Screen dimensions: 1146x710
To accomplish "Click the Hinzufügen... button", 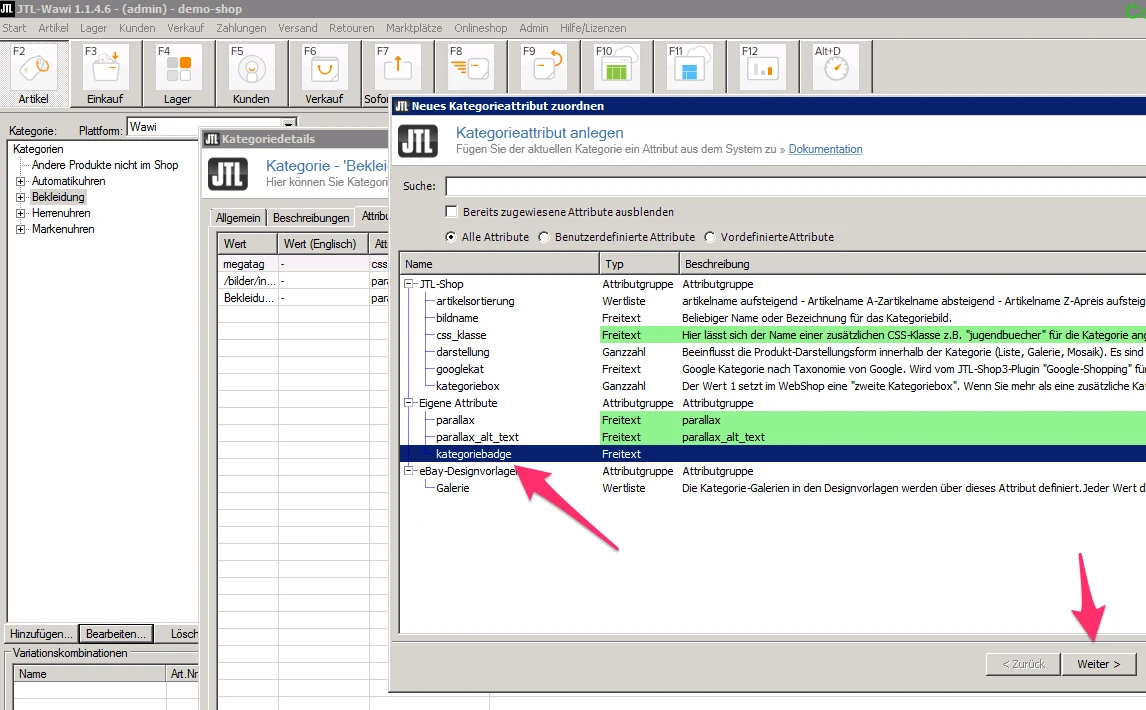I will (41, 634).
